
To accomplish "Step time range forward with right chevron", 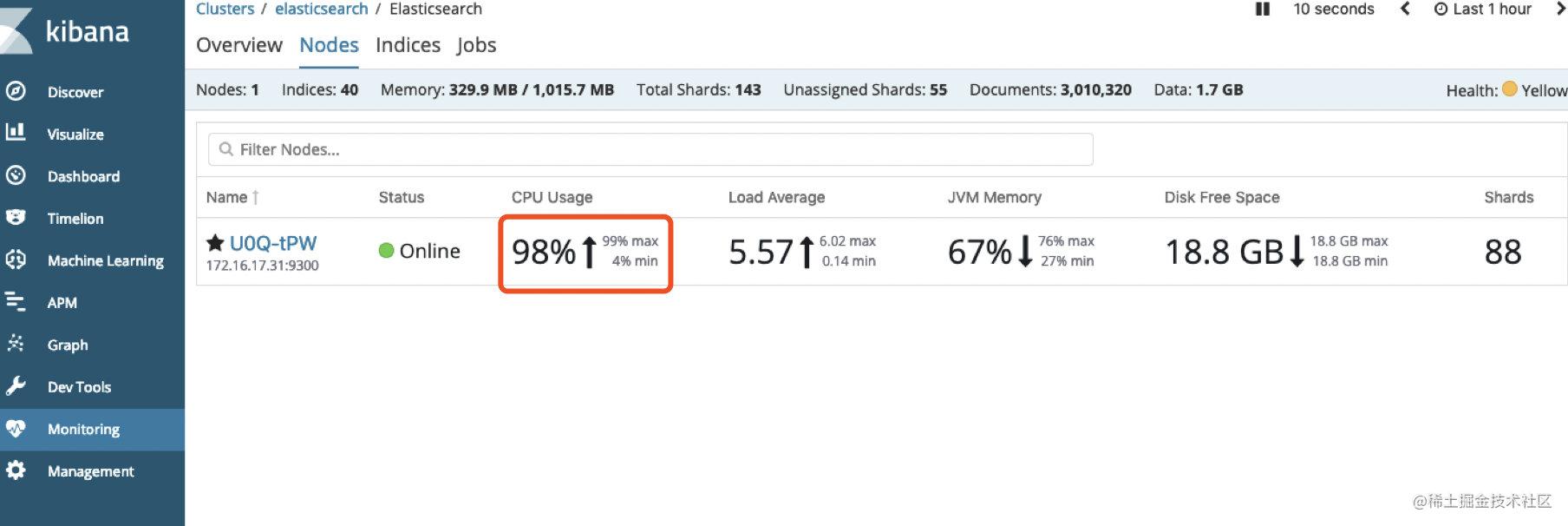I will 1560,10.
